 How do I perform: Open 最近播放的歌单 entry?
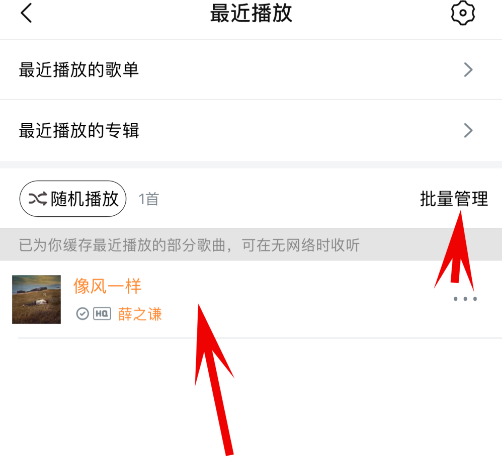coord(251,70)
